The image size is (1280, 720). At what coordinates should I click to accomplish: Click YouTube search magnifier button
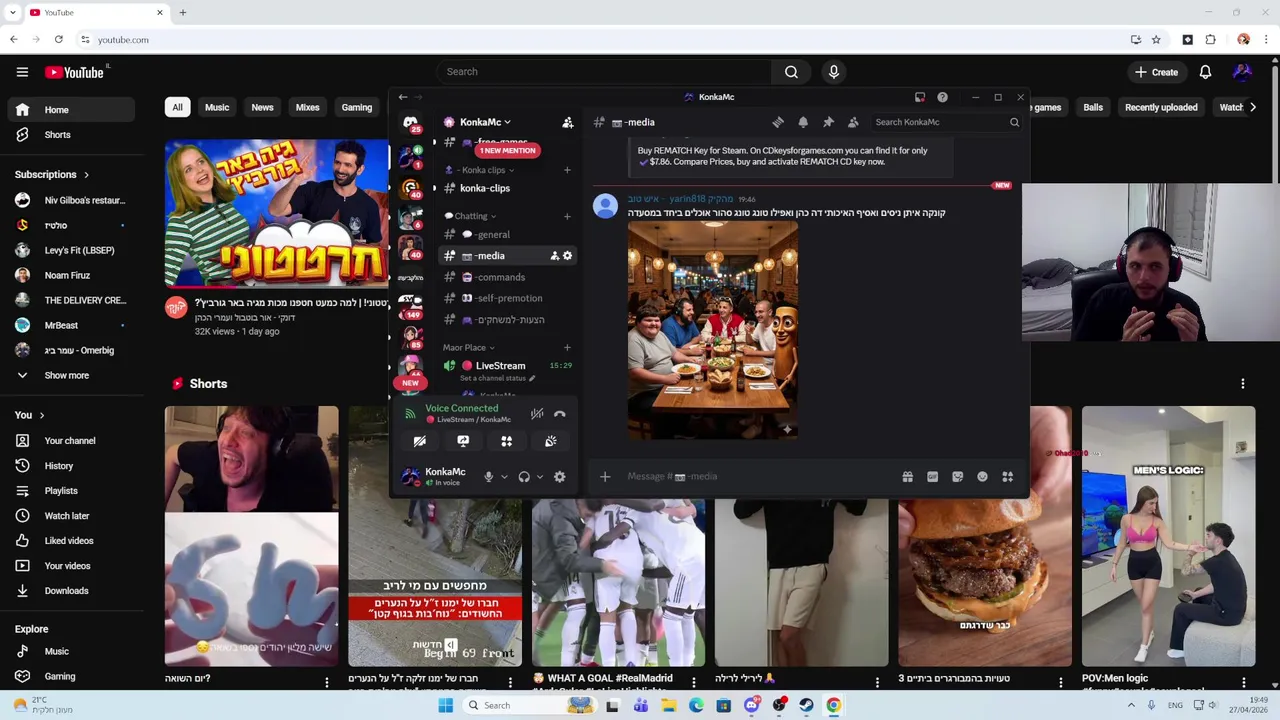791,72
